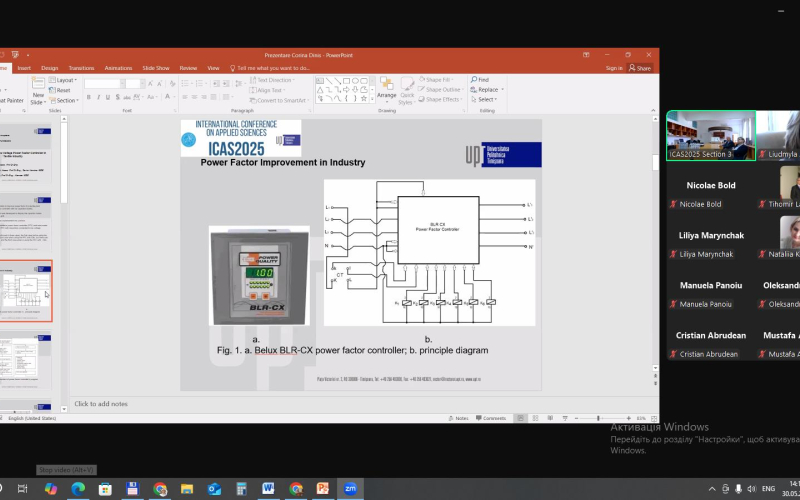Switch to Zoom app on taskbar

tap(350, 488)
